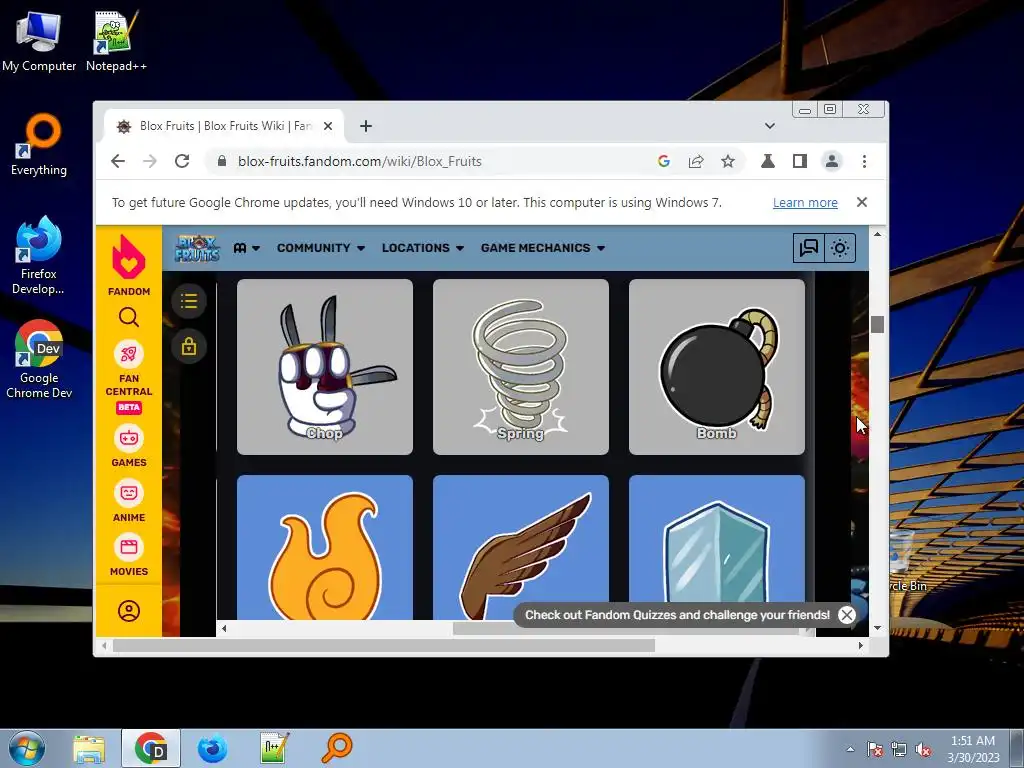Open Chrome Labs flask icon

767,161
